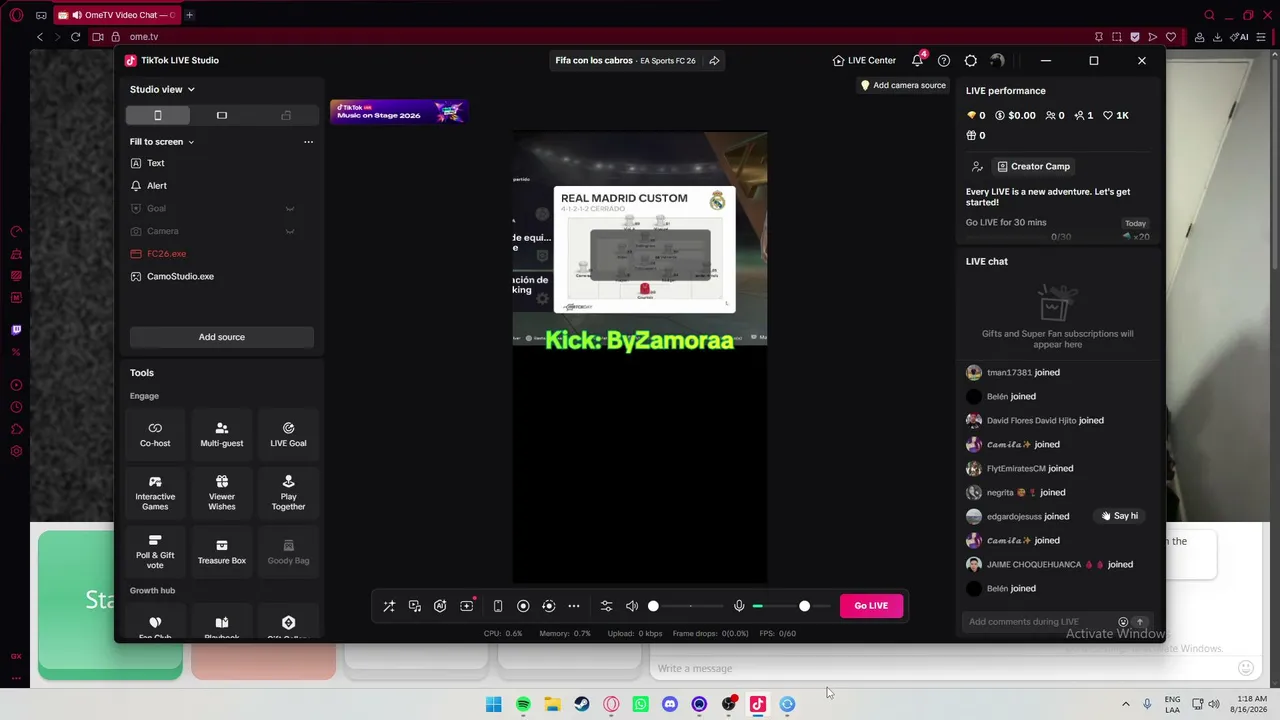
Task: Select the Goal source row
Action: point(222,208)
